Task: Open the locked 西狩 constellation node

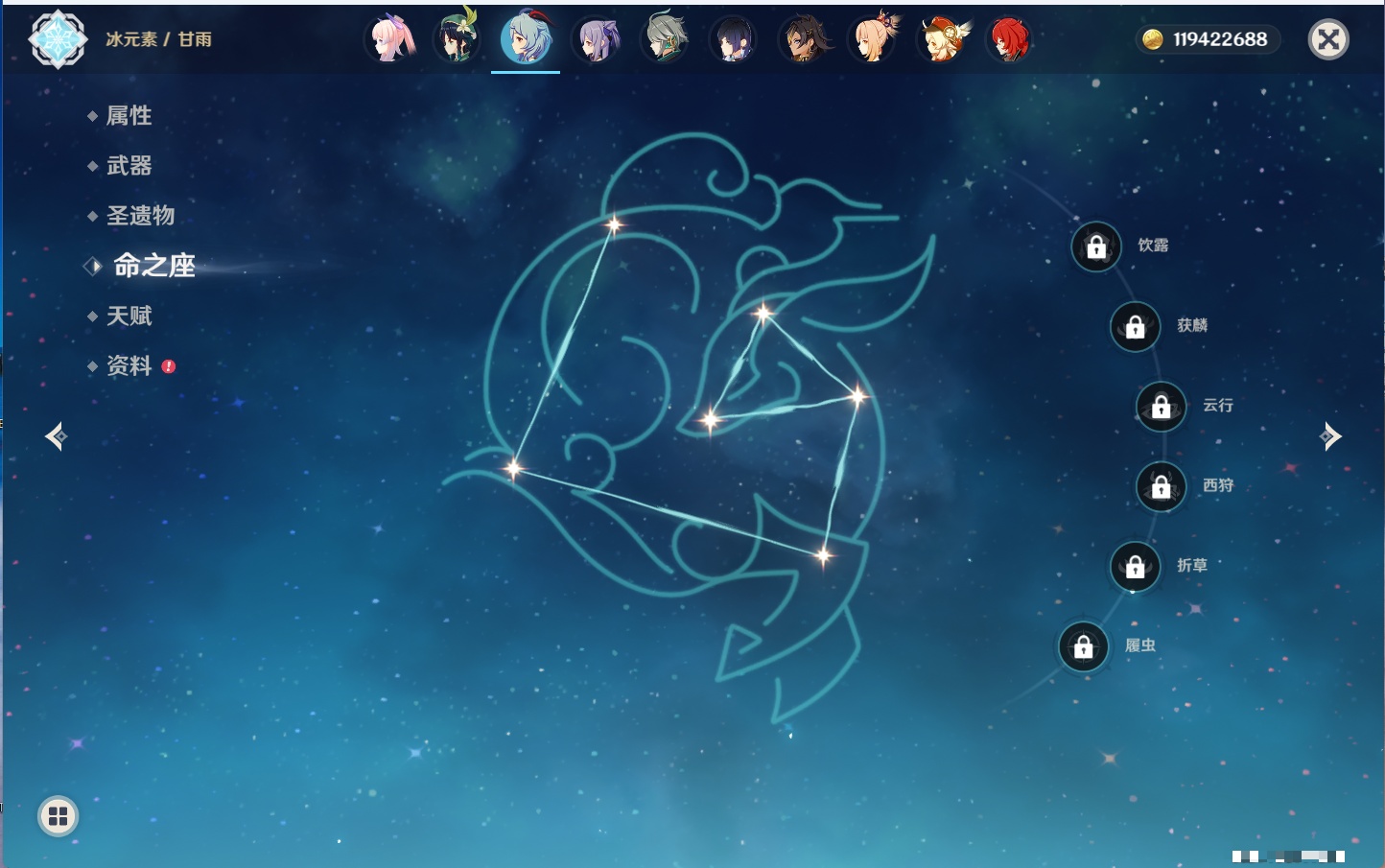Action: click(1162, 487)
